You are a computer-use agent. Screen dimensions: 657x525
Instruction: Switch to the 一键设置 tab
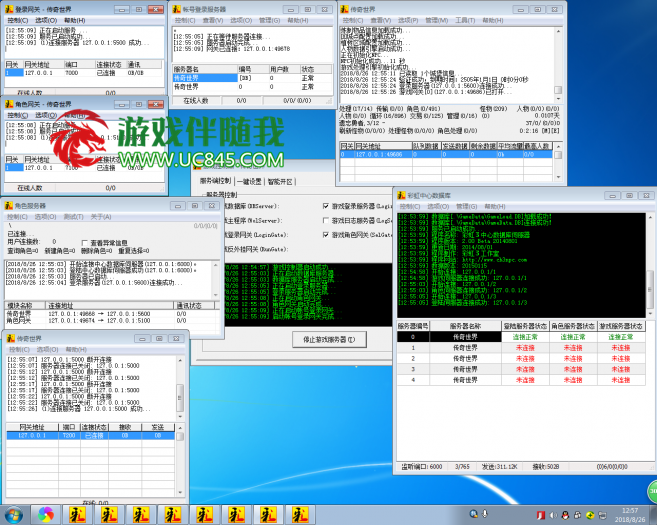[251, 181]
